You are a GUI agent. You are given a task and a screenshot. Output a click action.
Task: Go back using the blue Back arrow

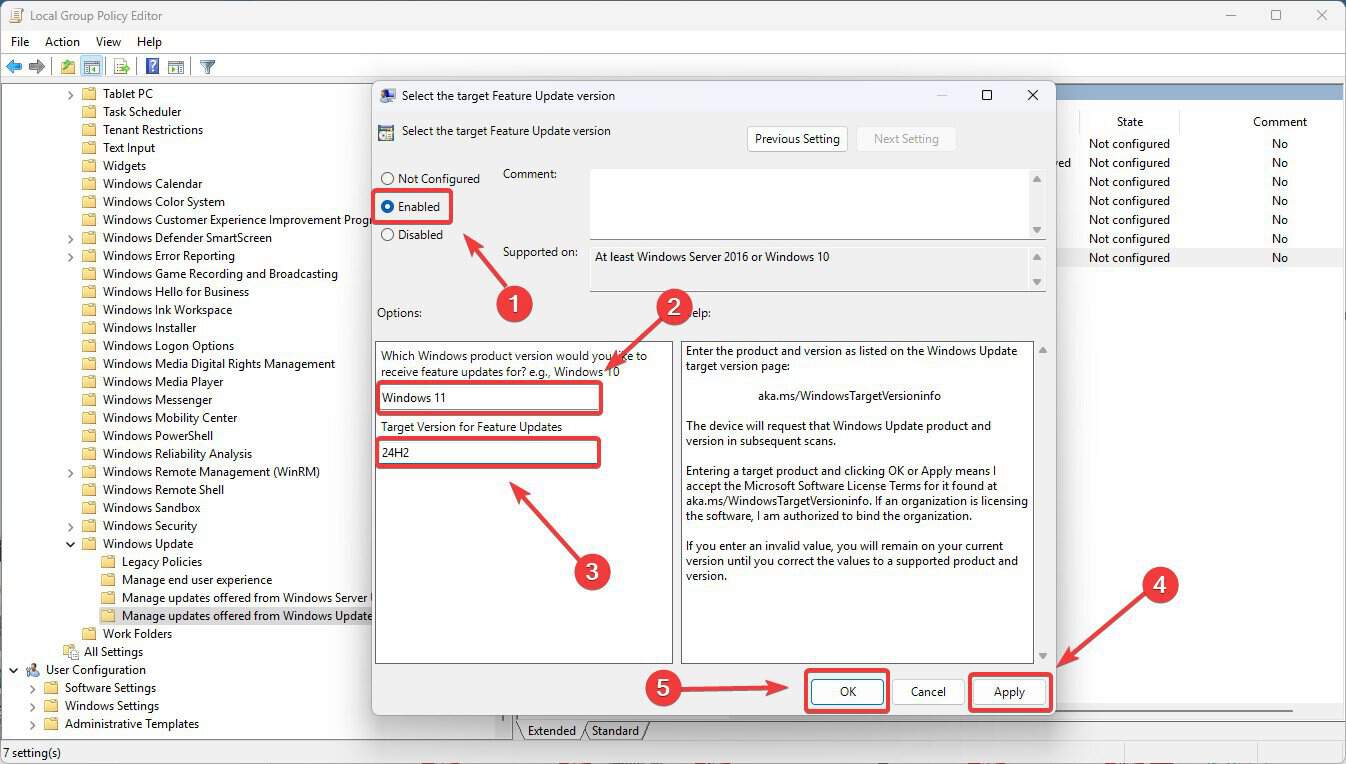click(x=14, y=67)
